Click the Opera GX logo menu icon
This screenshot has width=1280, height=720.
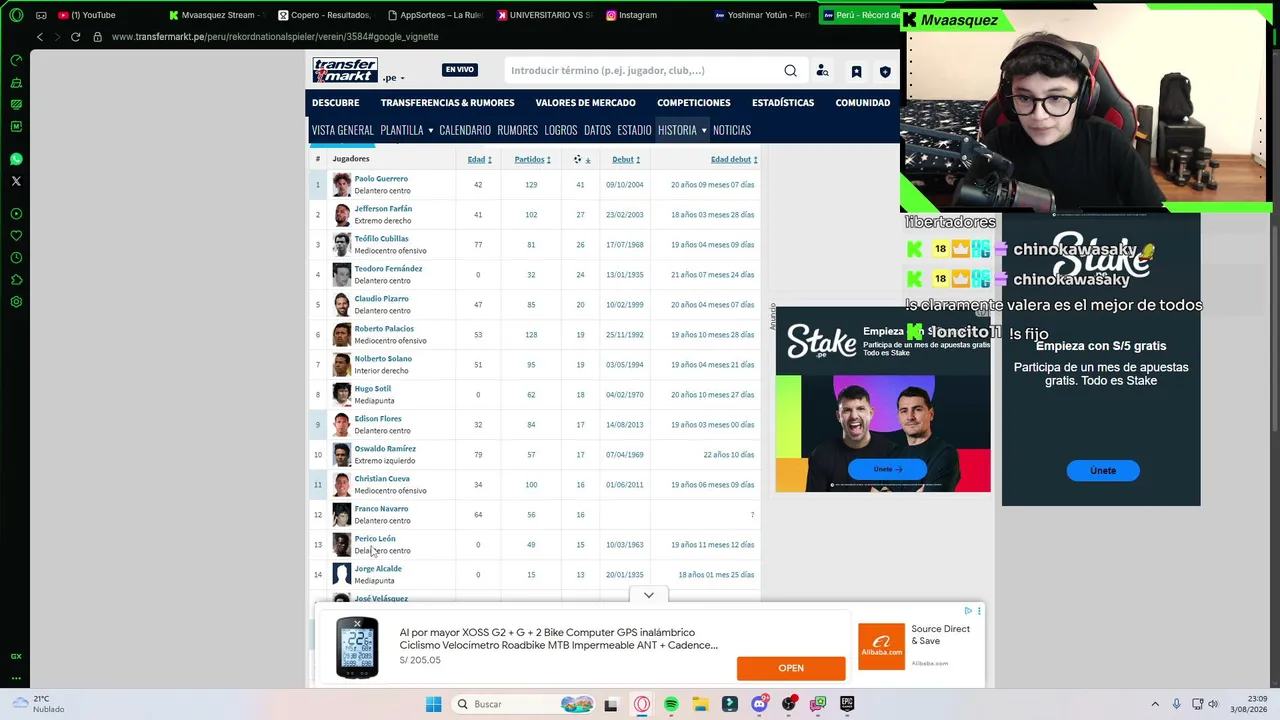16,15
